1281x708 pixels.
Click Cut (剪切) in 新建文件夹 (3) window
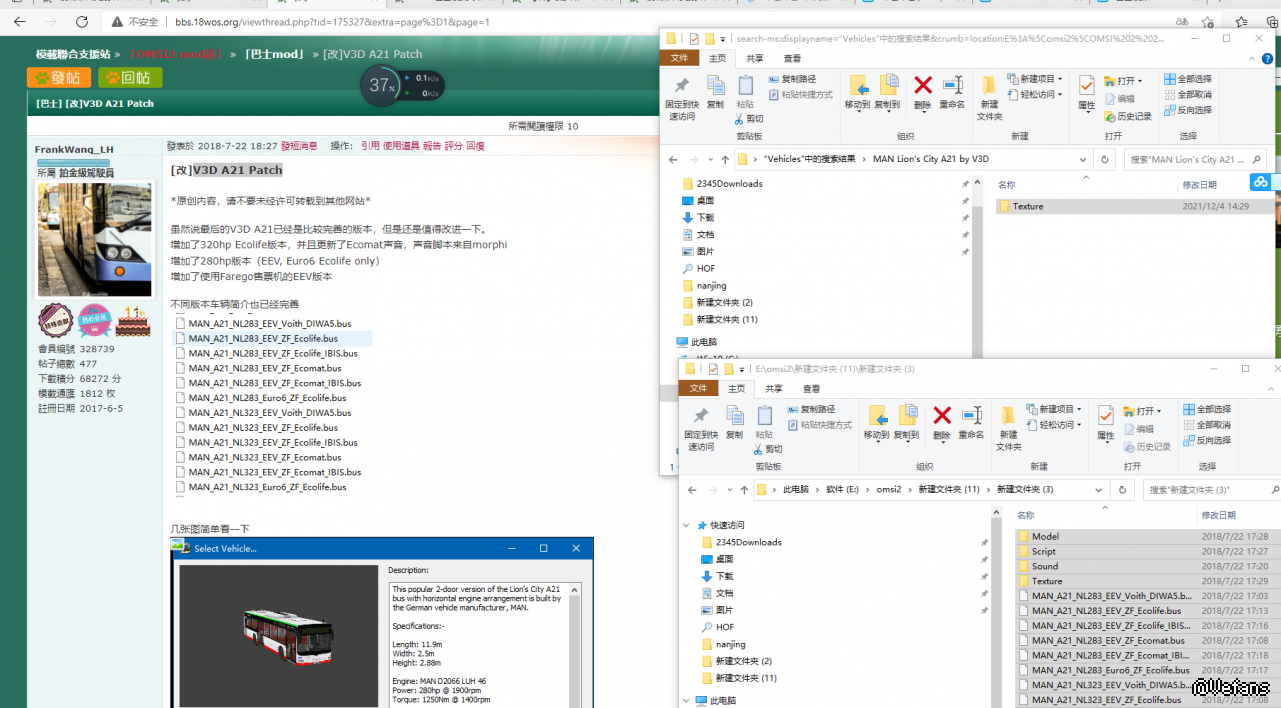click(768, 449)
